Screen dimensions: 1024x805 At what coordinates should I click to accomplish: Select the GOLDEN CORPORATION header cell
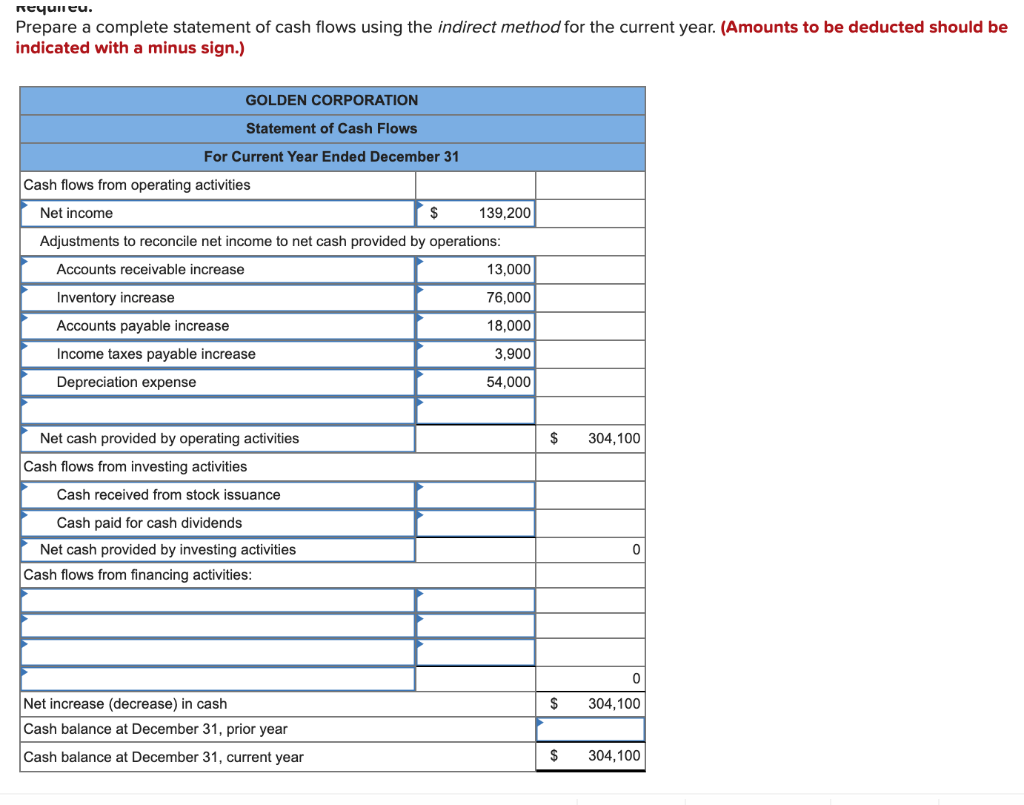(x=331, y=100)
